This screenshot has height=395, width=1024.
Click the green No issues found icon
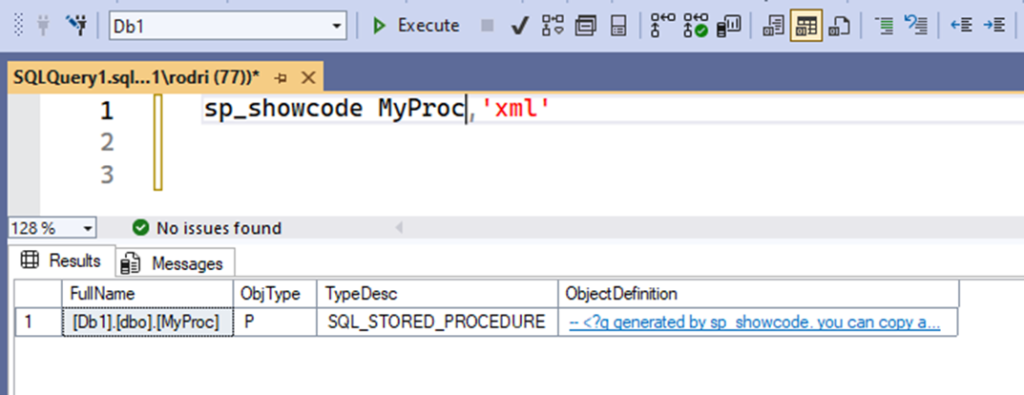pos(140,228)
